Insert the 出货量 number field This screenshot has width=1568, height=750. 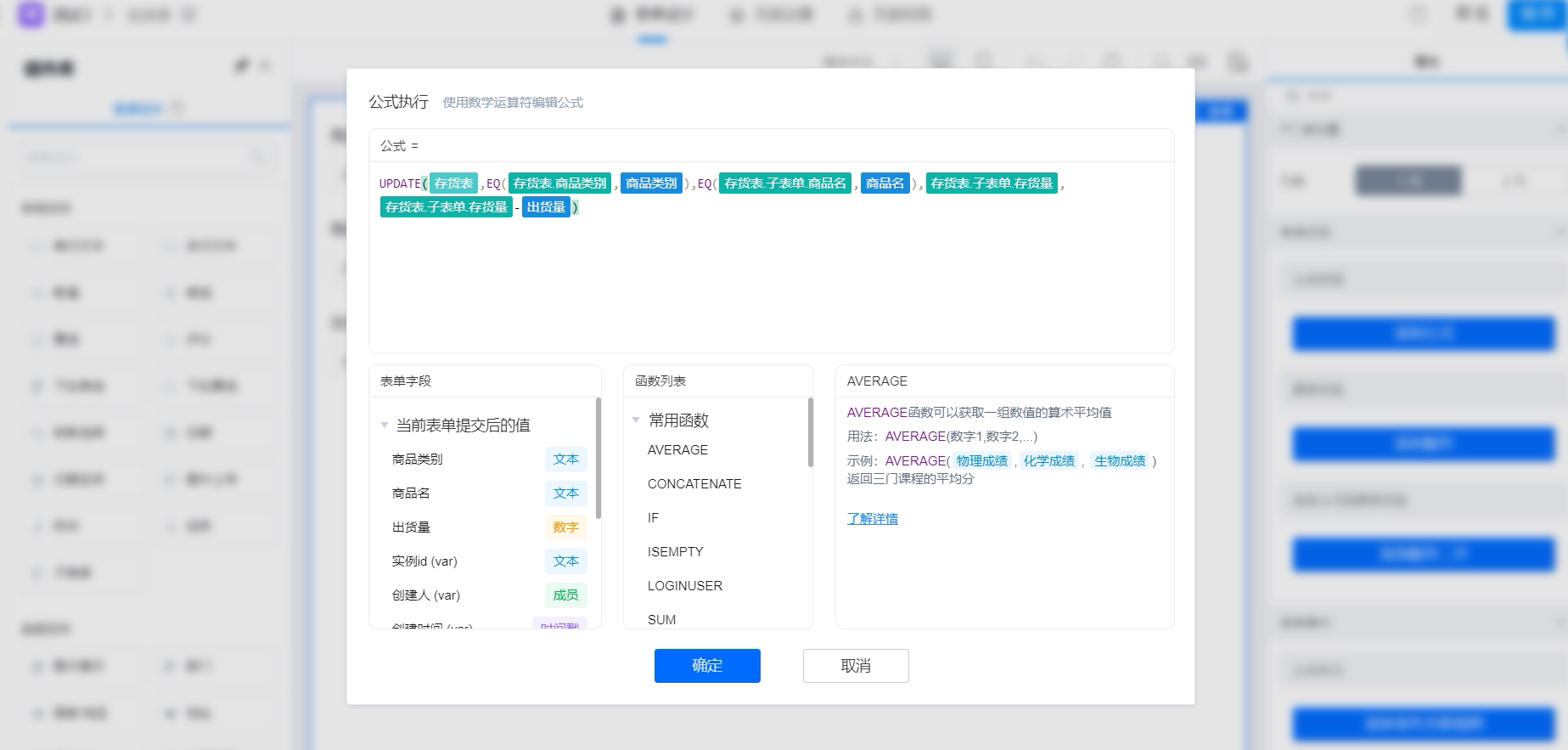(x=485, y=527)
